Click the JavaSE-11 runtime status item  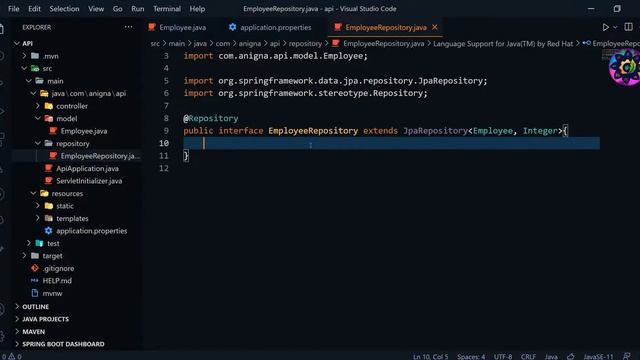[598, 356]
